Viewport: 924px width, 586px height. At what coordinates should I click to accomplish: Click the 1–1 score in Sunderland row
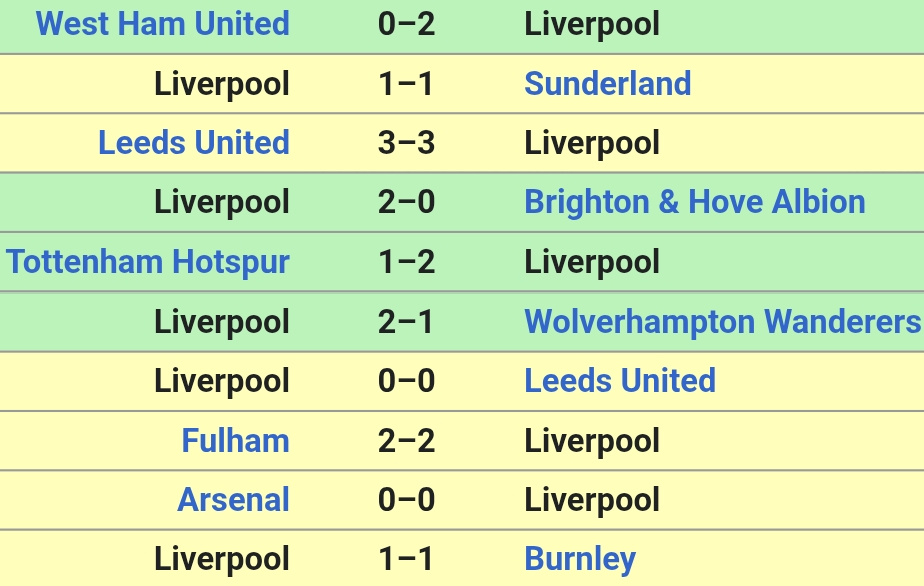pos(407,83)
